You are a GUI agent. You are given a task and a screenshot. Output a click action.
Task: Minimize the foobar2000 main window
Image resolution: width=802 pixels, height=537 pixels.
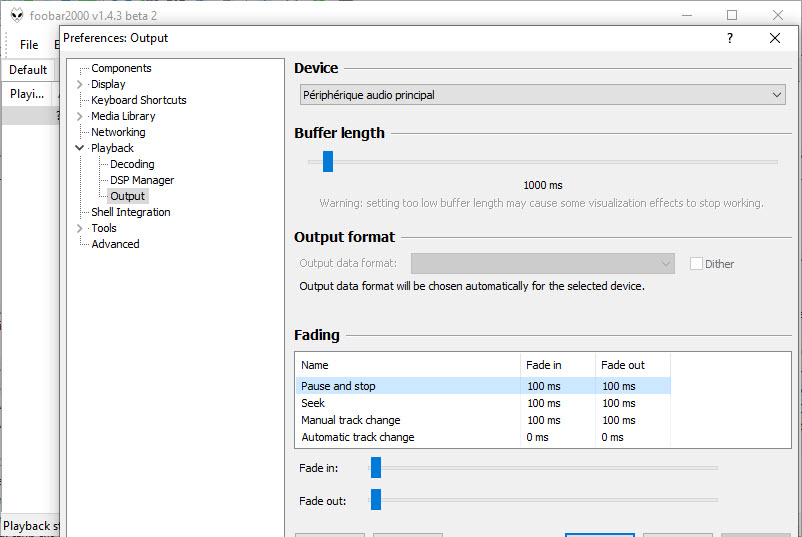point(687,15)
